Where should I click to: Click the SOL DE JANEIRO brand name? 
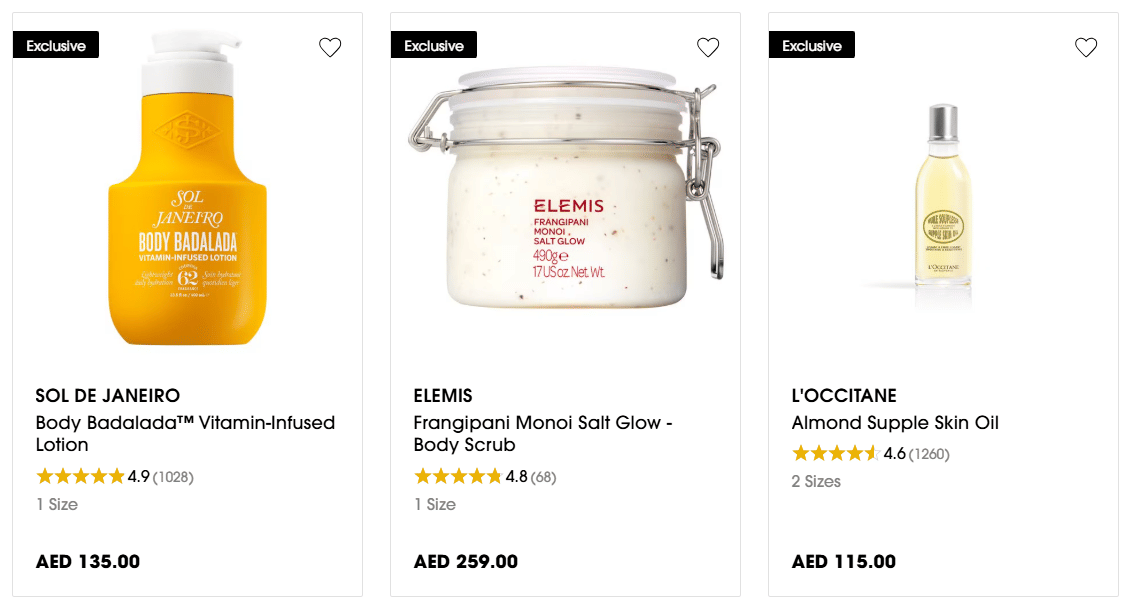[108, 396]
